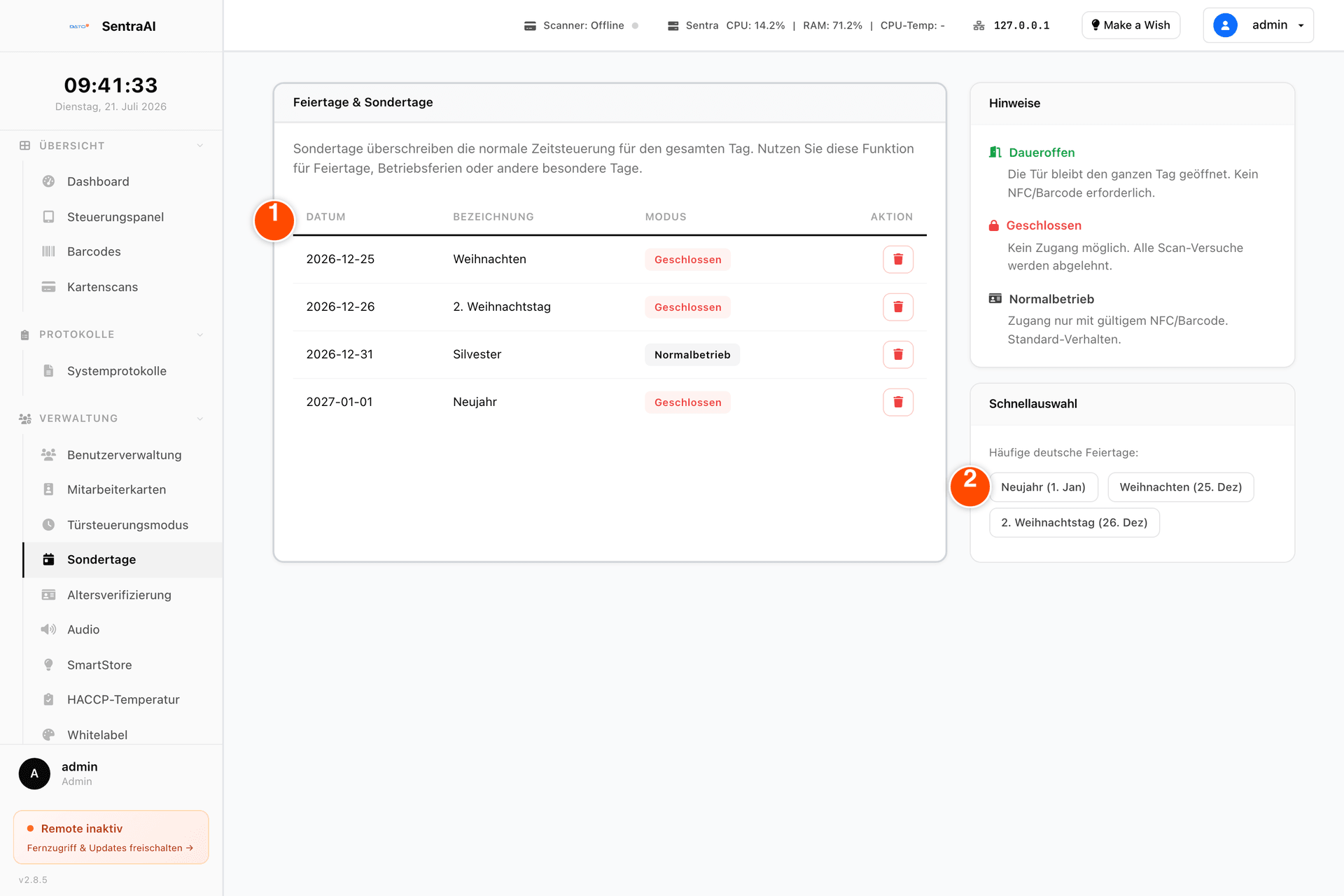1344x896 pixels.
Task: Add Neujahr (1. Jan) quick selection
Action: 1043,487
